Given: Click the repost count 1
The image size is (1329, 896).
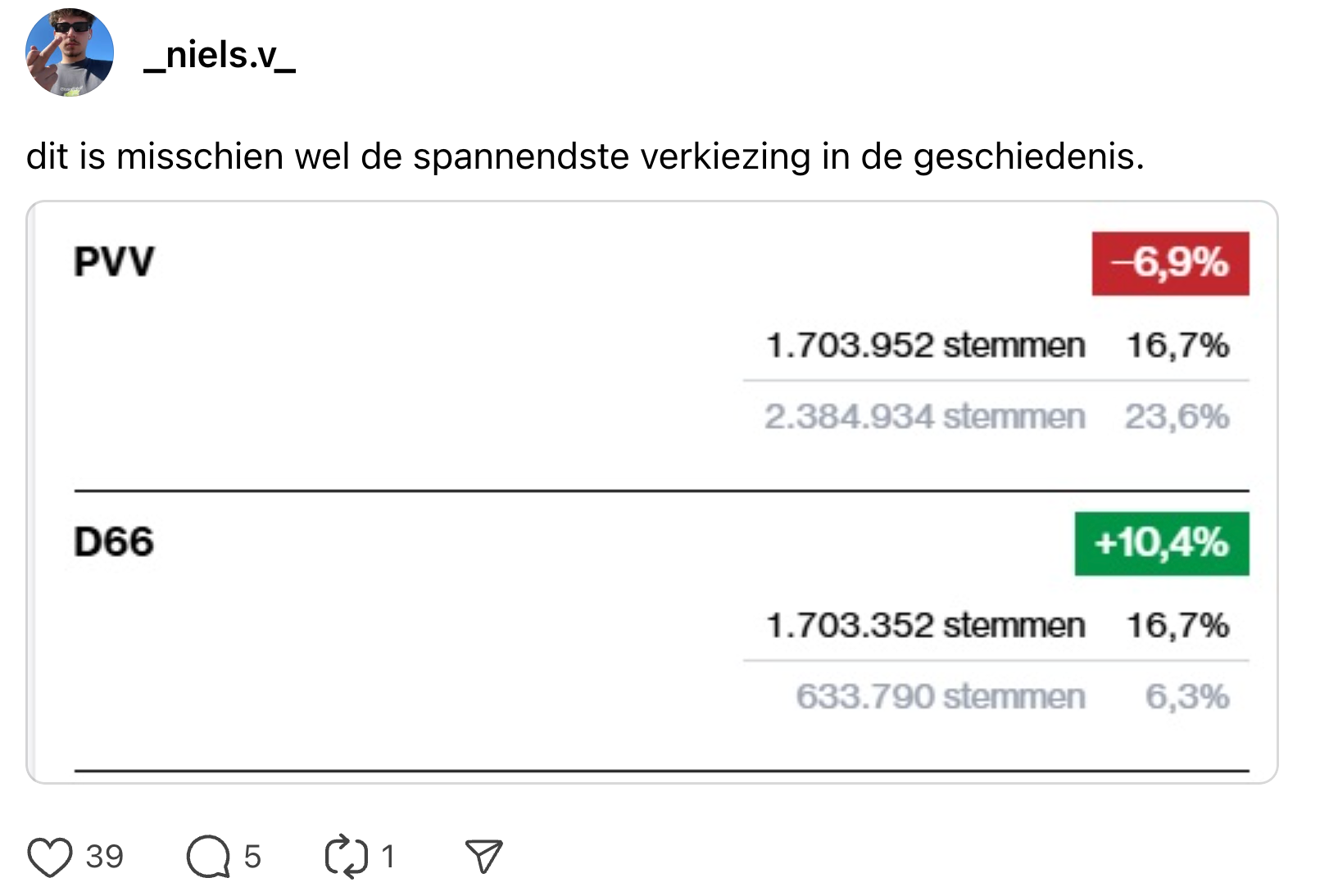Looking at the screenshot, I should (388, 857).
